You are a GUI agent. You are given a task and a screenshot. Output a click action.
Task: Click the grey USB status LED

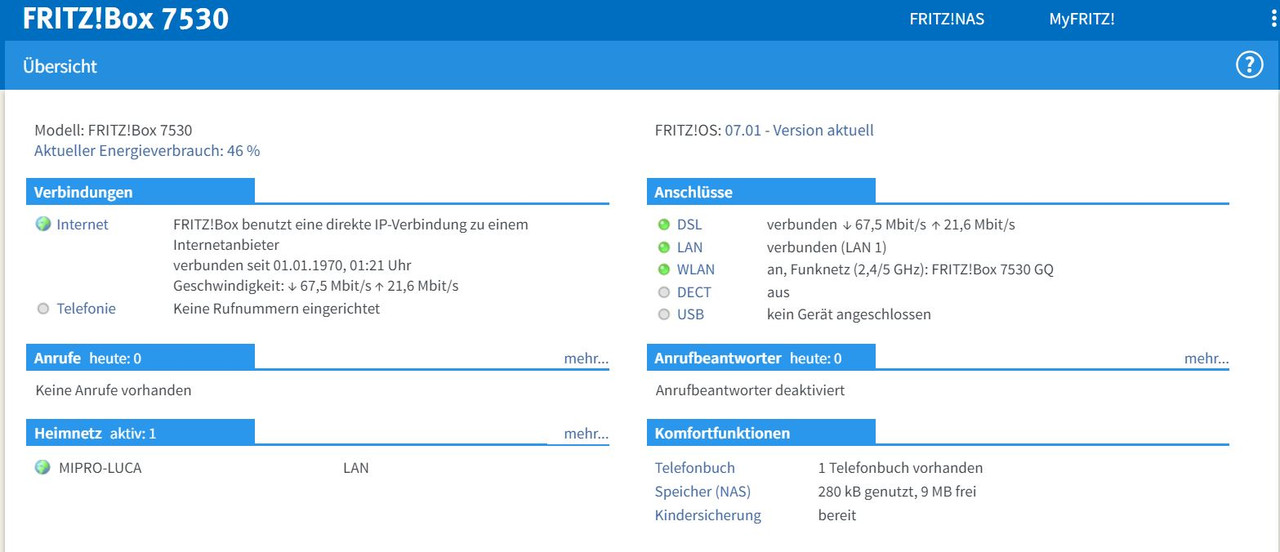click(664, 314)
